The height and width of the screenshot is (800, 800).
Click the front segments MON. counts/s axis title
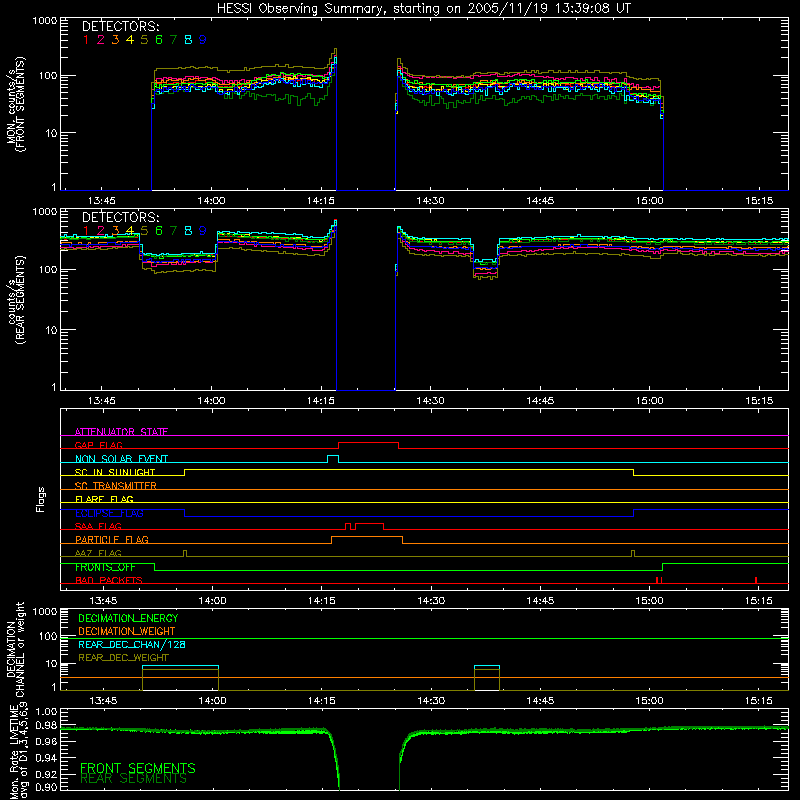click(x=15, y=104)
